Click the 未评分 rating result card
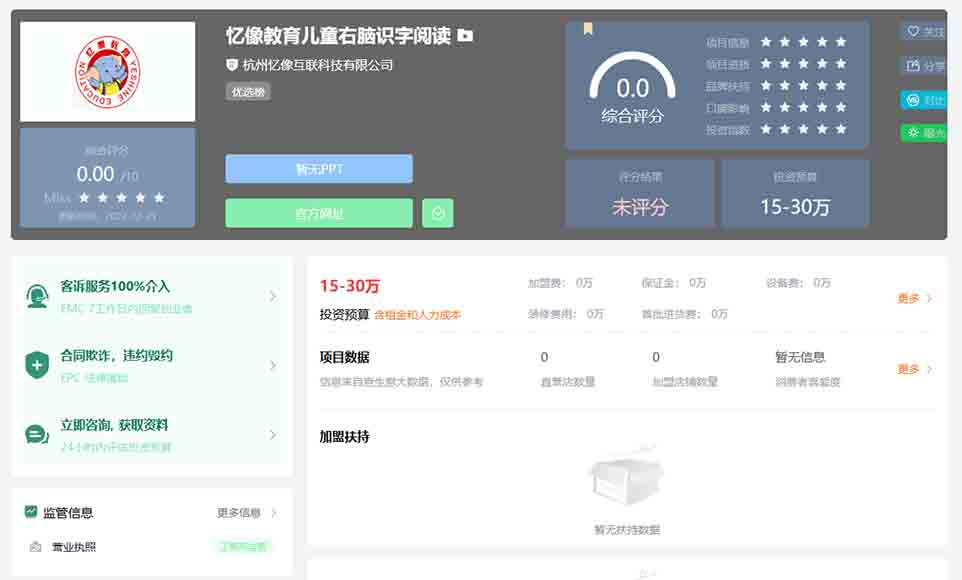 (x=639, y=194)
